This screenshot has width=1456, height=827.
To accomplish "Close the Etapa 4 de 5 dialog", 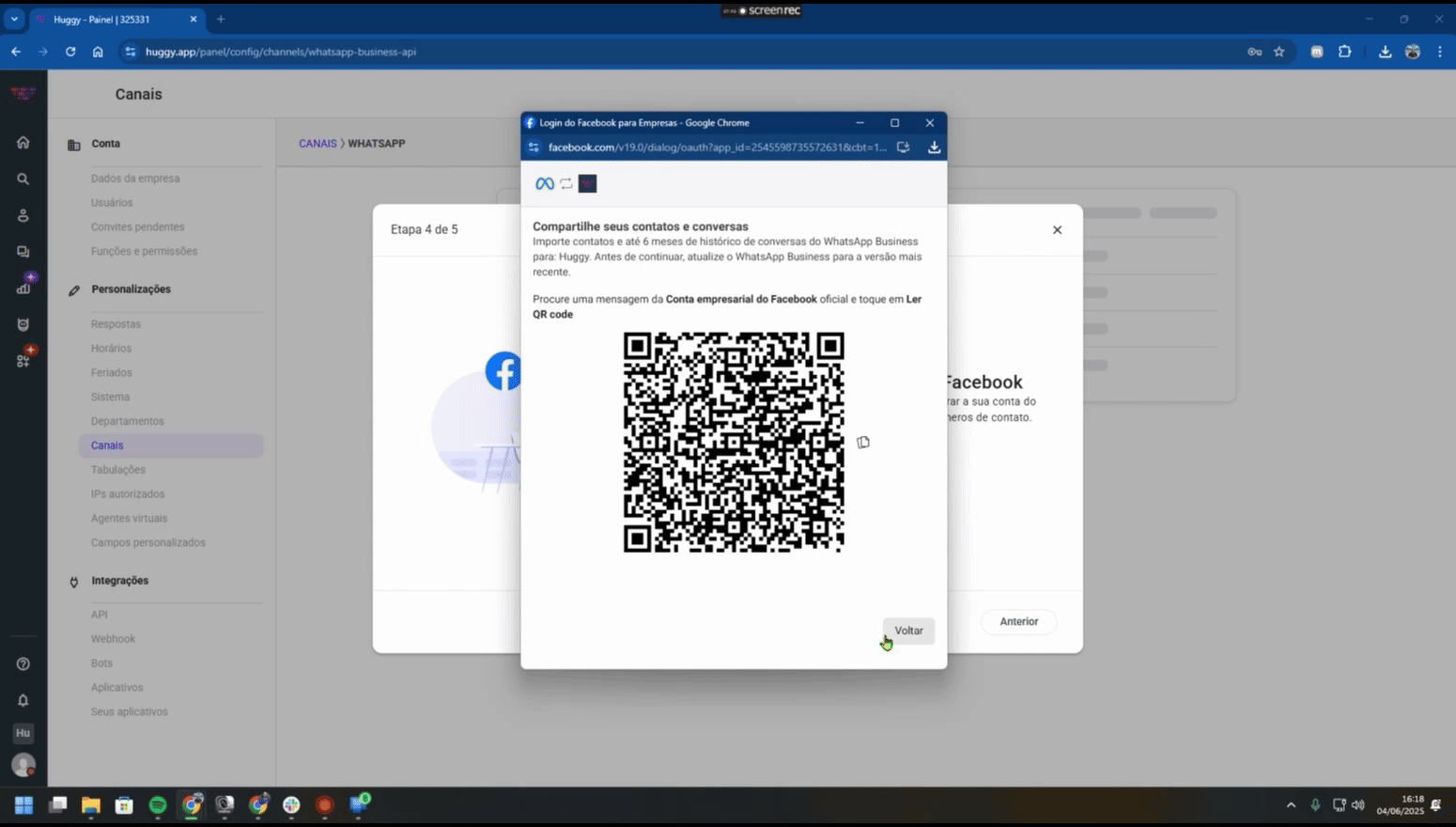I will pos(1057,229).
